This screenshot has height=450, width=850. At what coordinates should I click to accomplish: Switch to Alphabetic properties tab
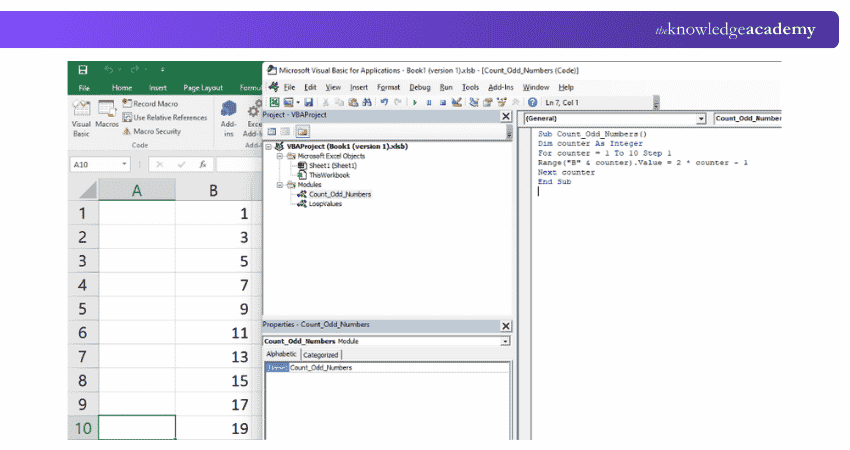tap(281, 354)
